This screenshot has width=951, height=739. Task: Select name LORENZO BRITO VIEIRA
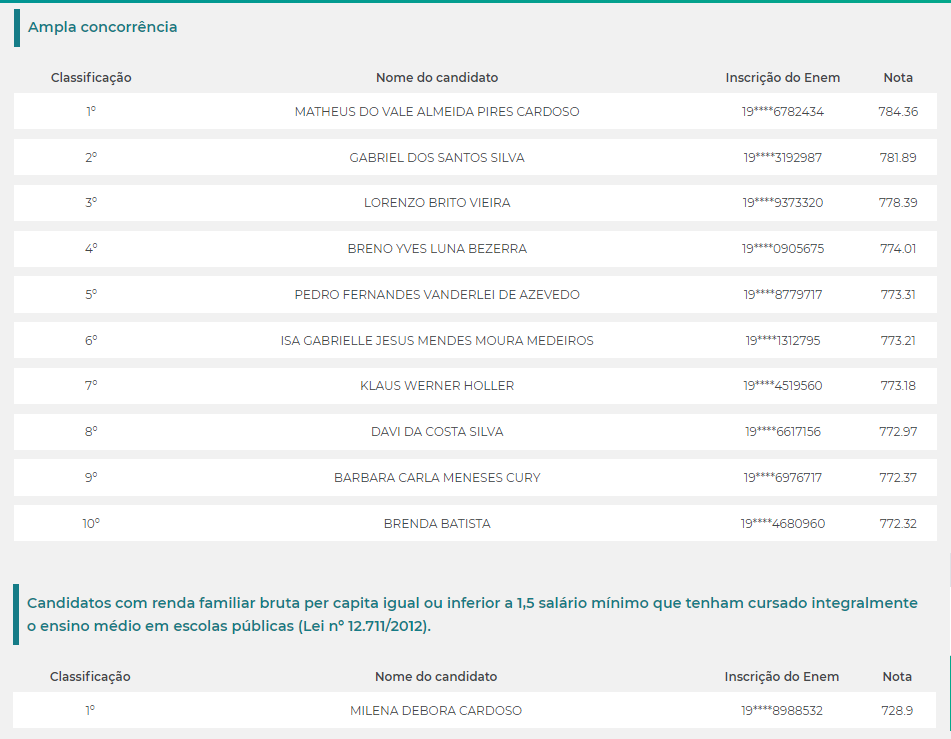point(437,203)
